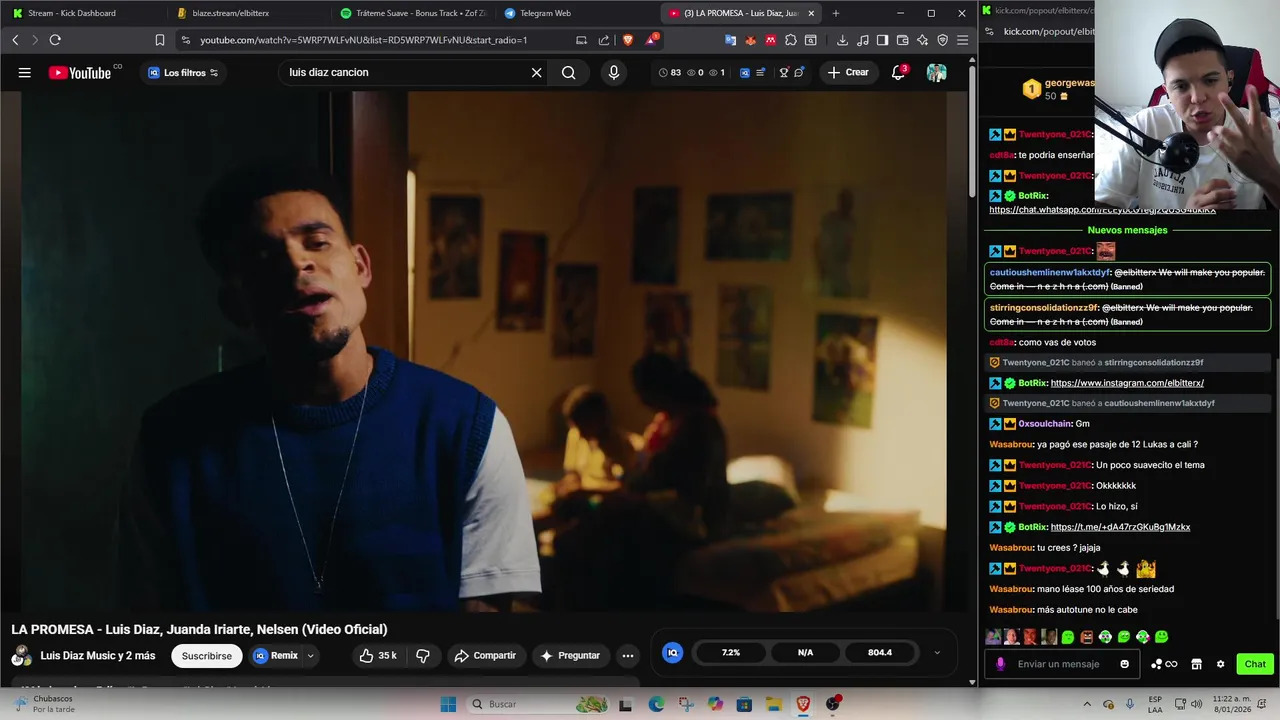Open Brave VPN shield icon

[942, 40]
